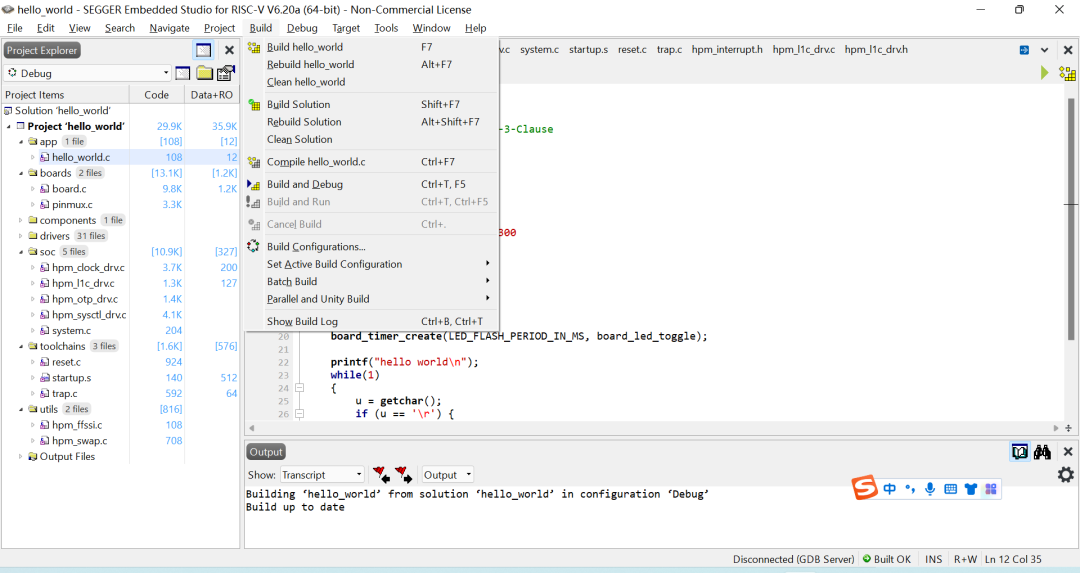The width and height of the screenshot is (1080, 573).
Task: Open the Tools menu
Action: [386, 28]
